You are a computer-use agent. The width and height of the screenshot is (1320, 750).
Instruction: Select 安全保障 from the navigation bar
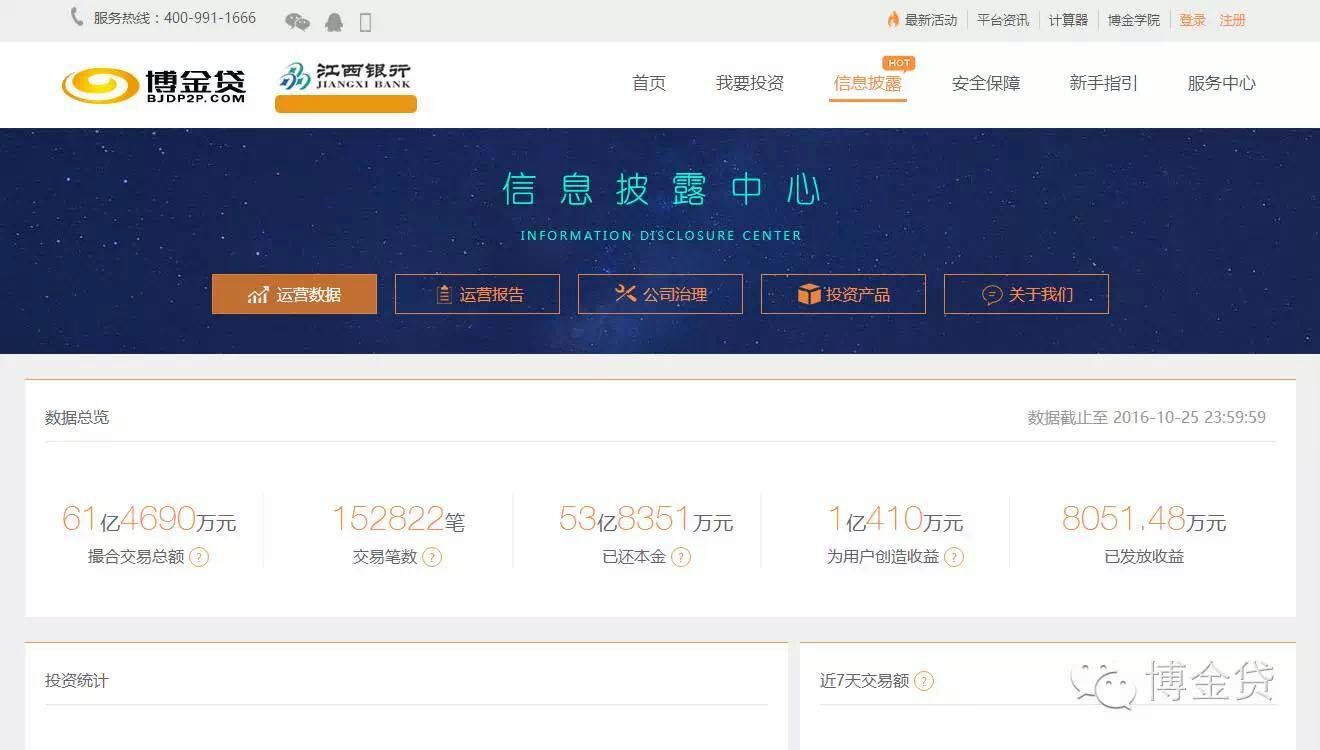(986, 83)
